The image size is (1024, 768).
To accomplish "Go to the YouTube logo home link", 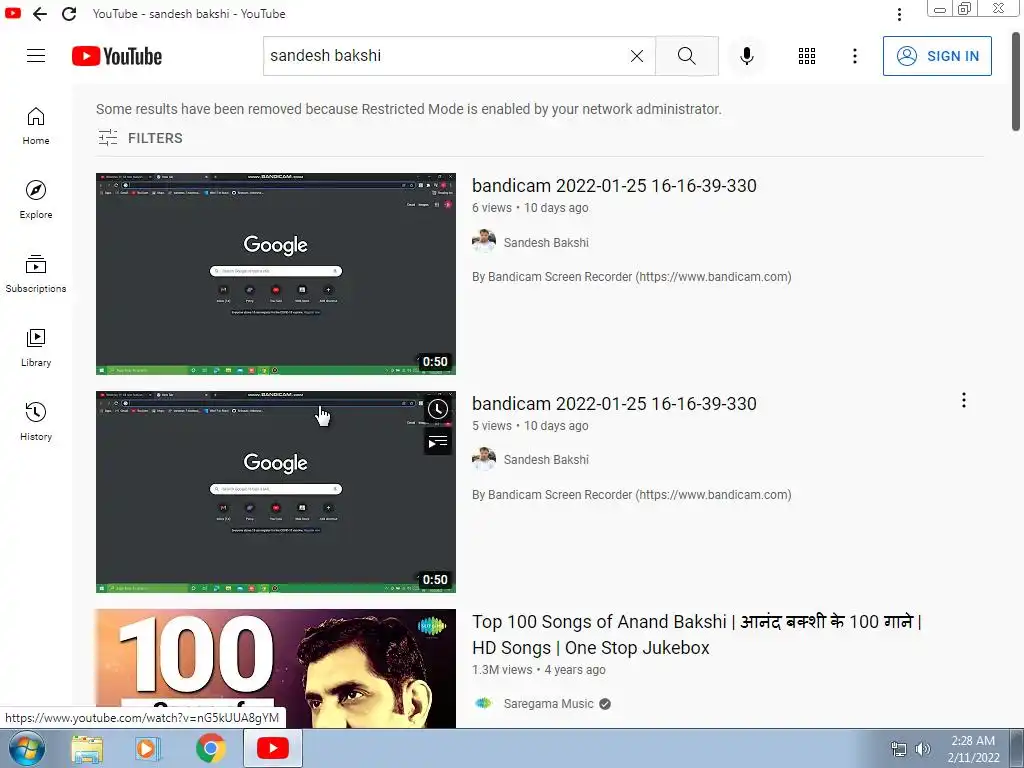I will click(117, 56).
